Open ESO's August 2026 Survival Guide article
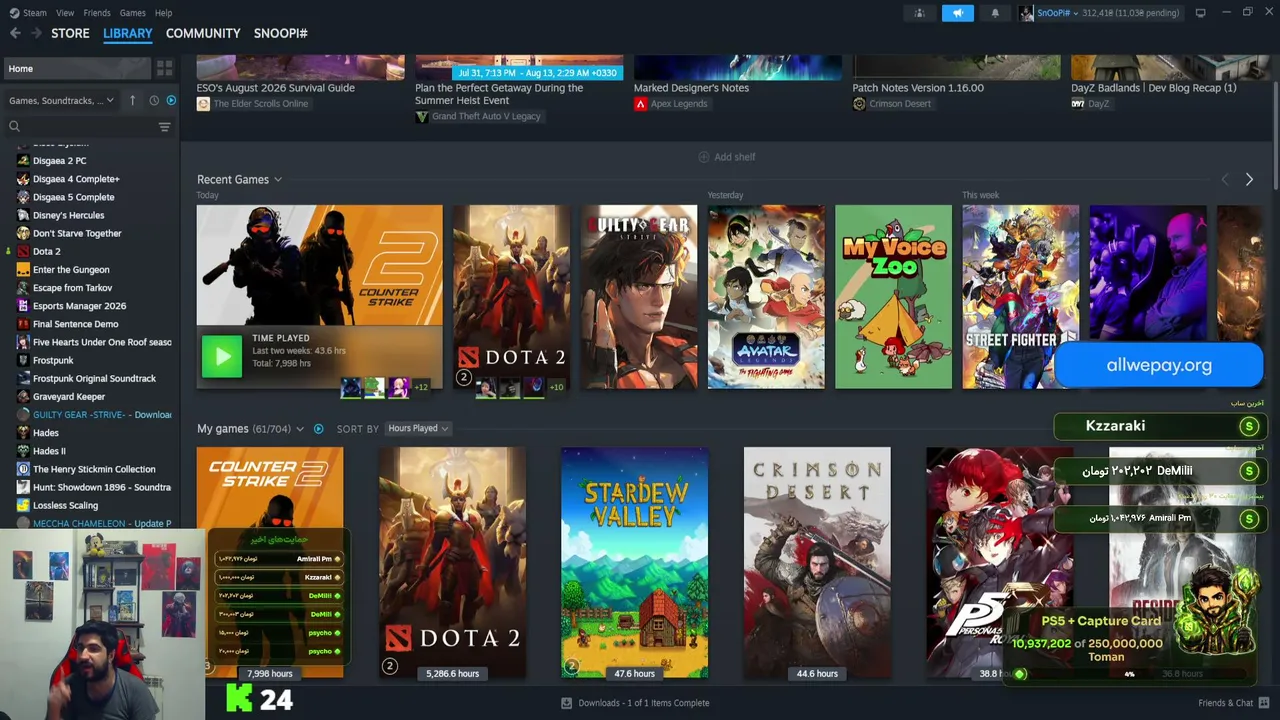The image size is (1280, 720). 276,88
